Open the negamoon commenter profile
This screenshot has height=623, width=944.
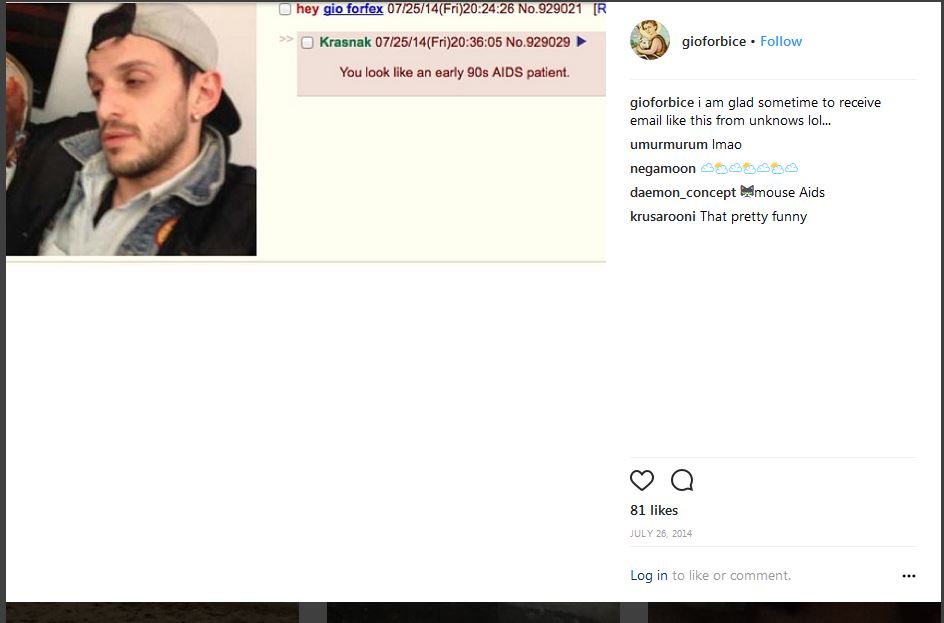662,169
